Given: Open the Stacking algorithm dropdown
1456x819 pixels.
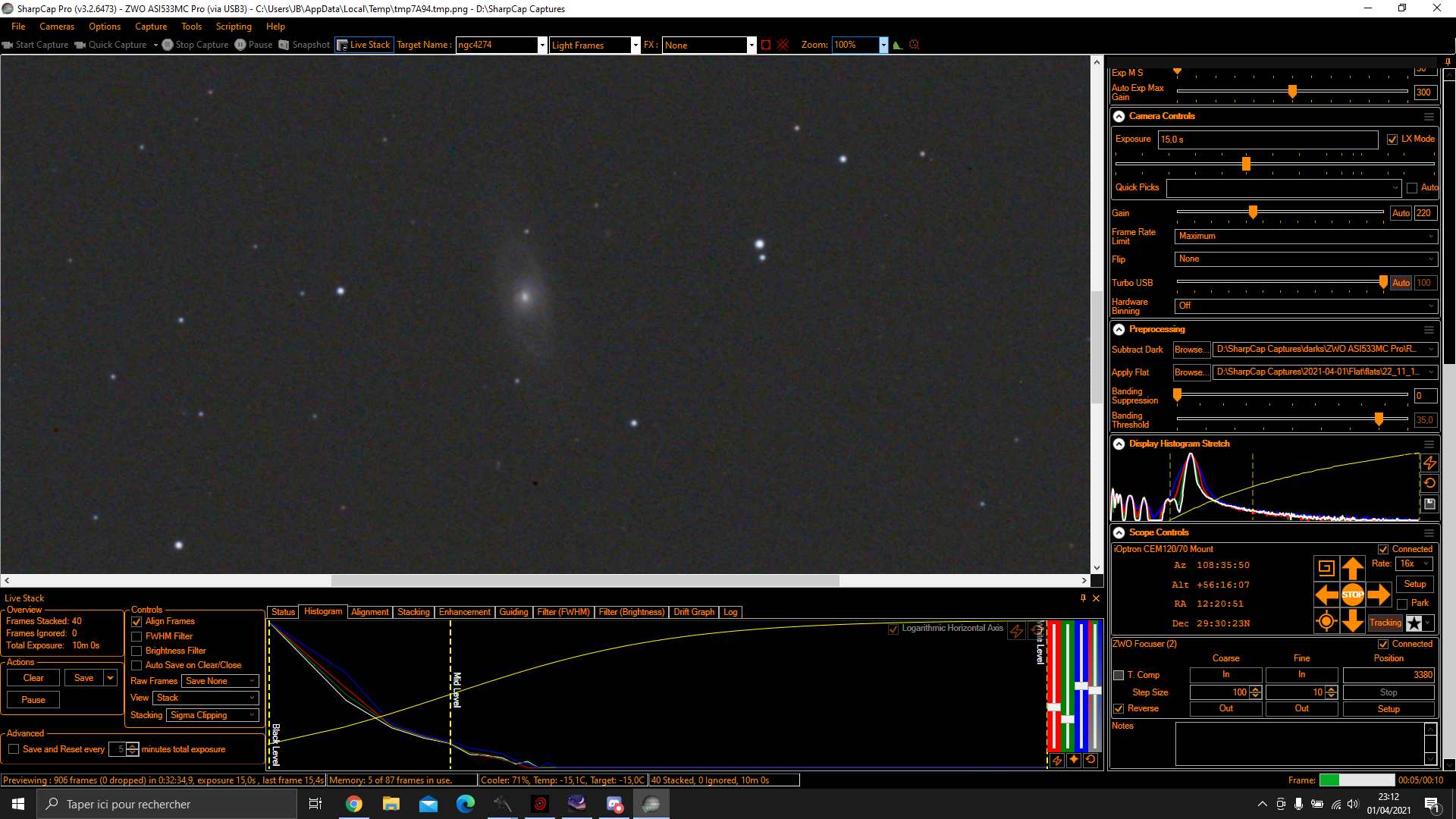Looking at the screenshot, I should (212, 715).
